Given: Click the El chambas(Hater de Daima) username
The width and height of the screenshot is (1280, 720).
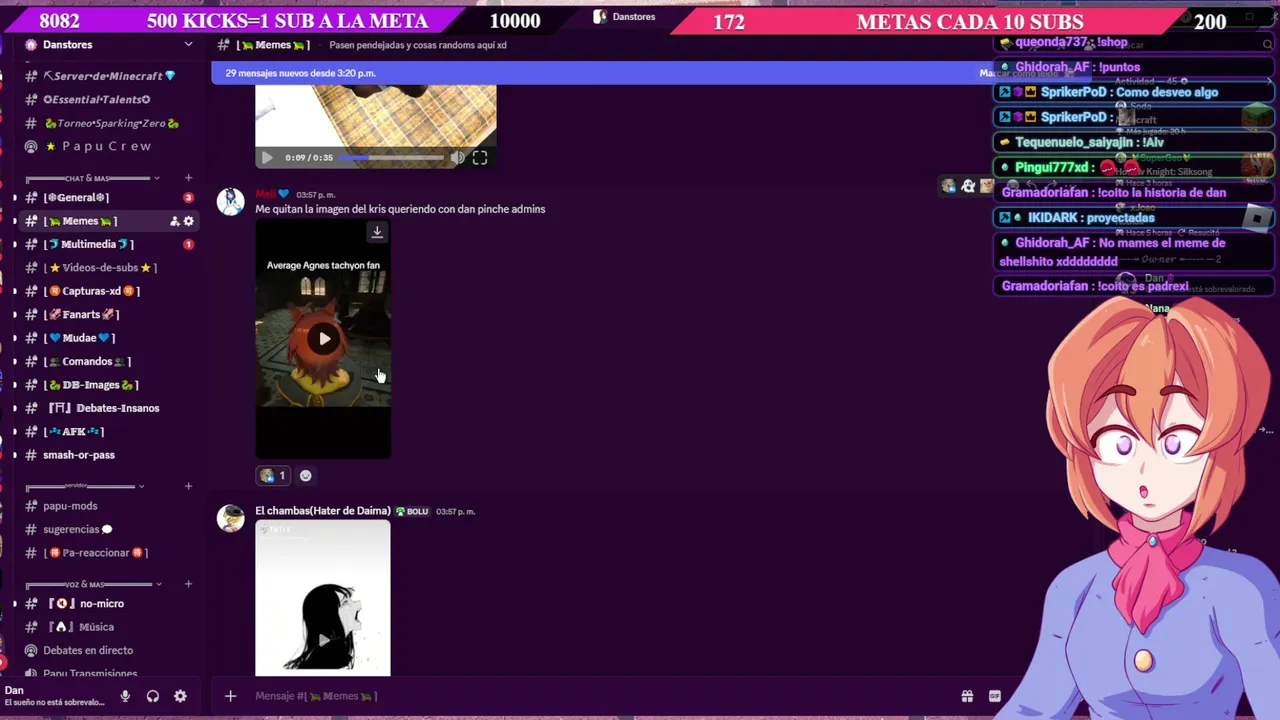Looking at the screenshot, I should click(x=322, y=511).
